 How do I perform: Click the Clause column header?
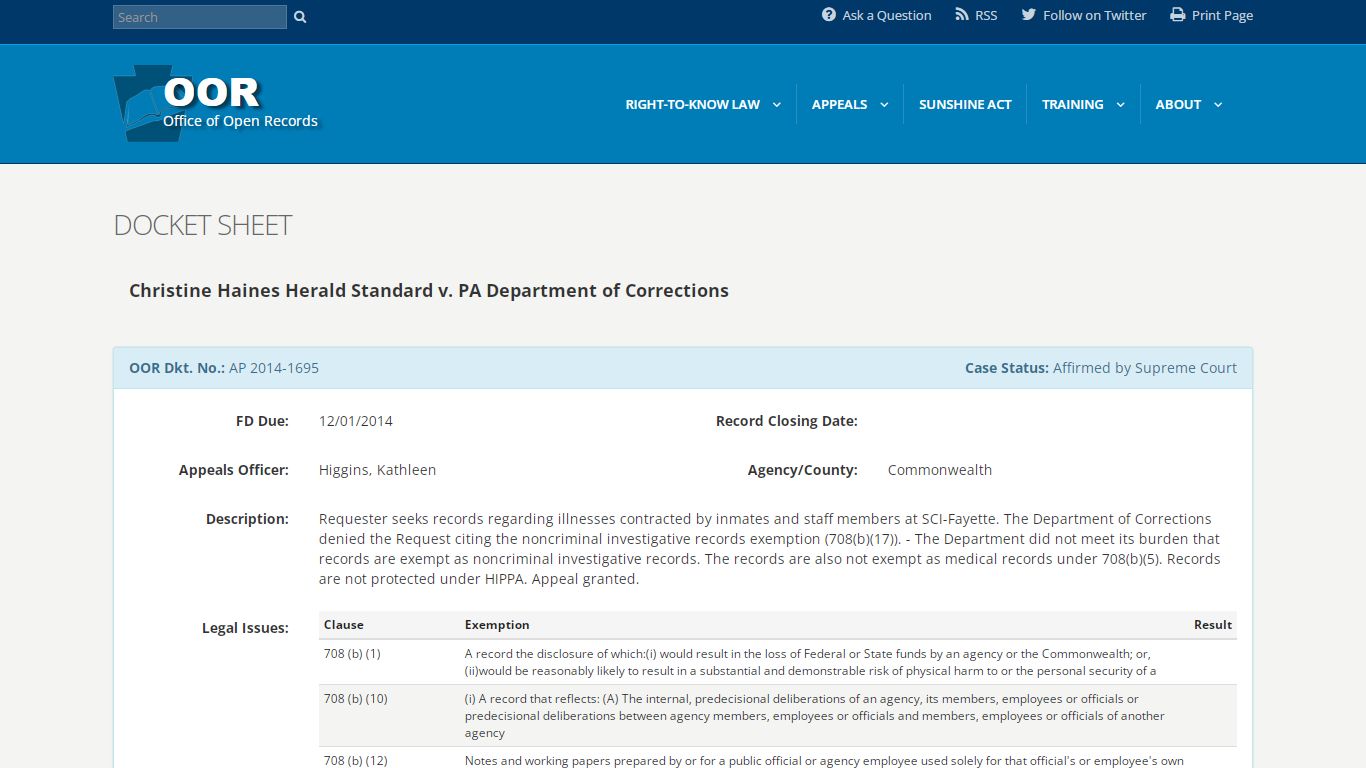tap(344, 625)
